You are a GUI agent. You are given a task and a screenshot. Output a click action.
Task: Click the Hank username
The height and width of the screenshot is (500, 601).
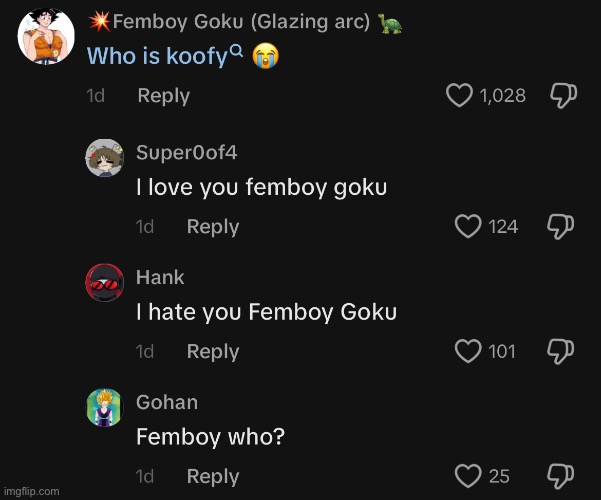pos(160,277)
